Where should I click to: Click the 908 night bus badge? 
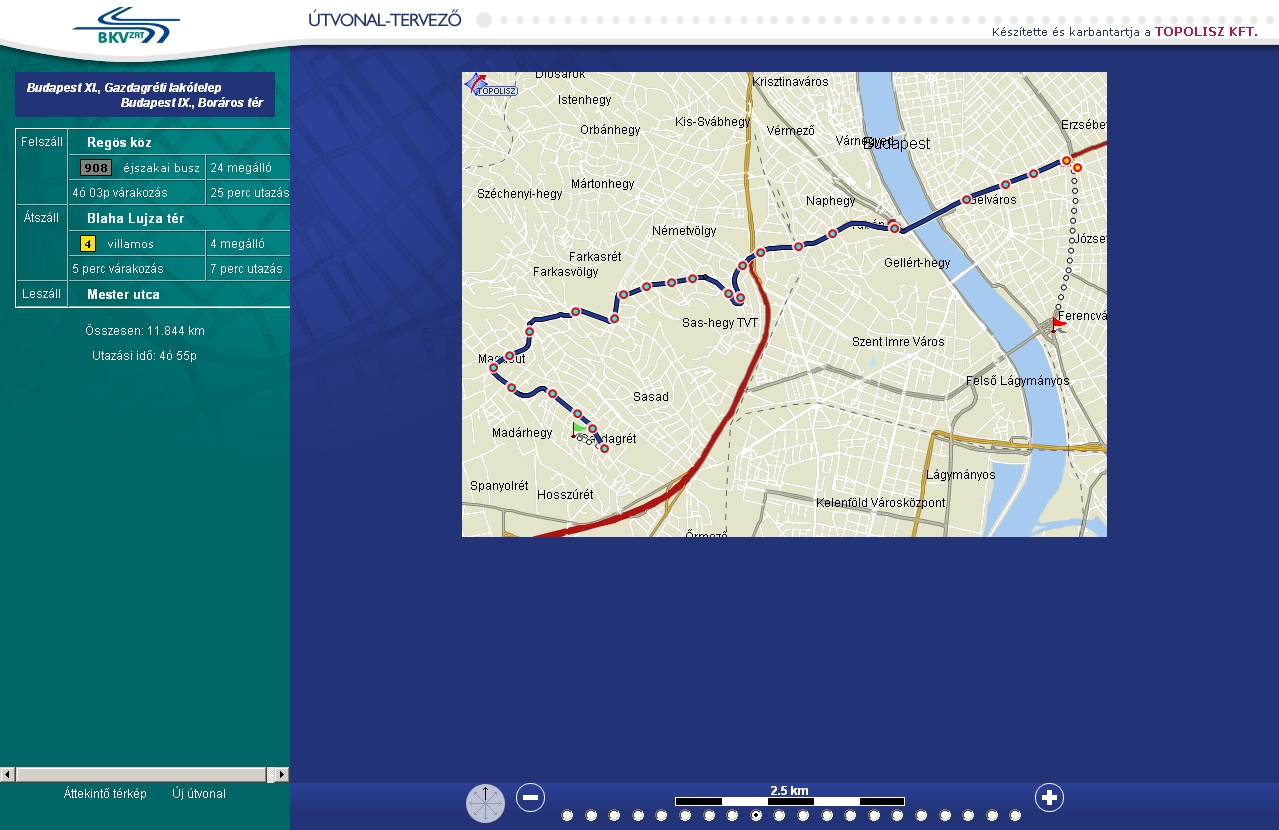point(96,168)
